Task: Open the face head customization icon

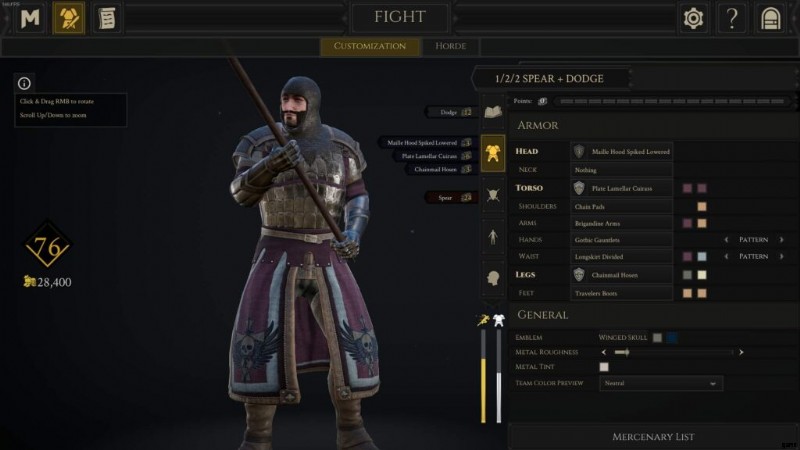Action: click(x=492, y=279)
